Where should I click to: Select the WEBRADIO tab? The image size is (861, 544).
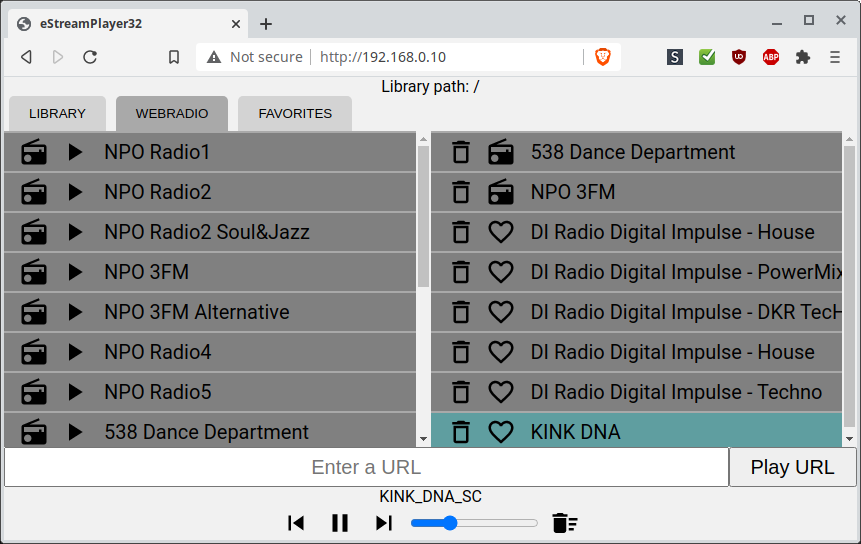172,114
